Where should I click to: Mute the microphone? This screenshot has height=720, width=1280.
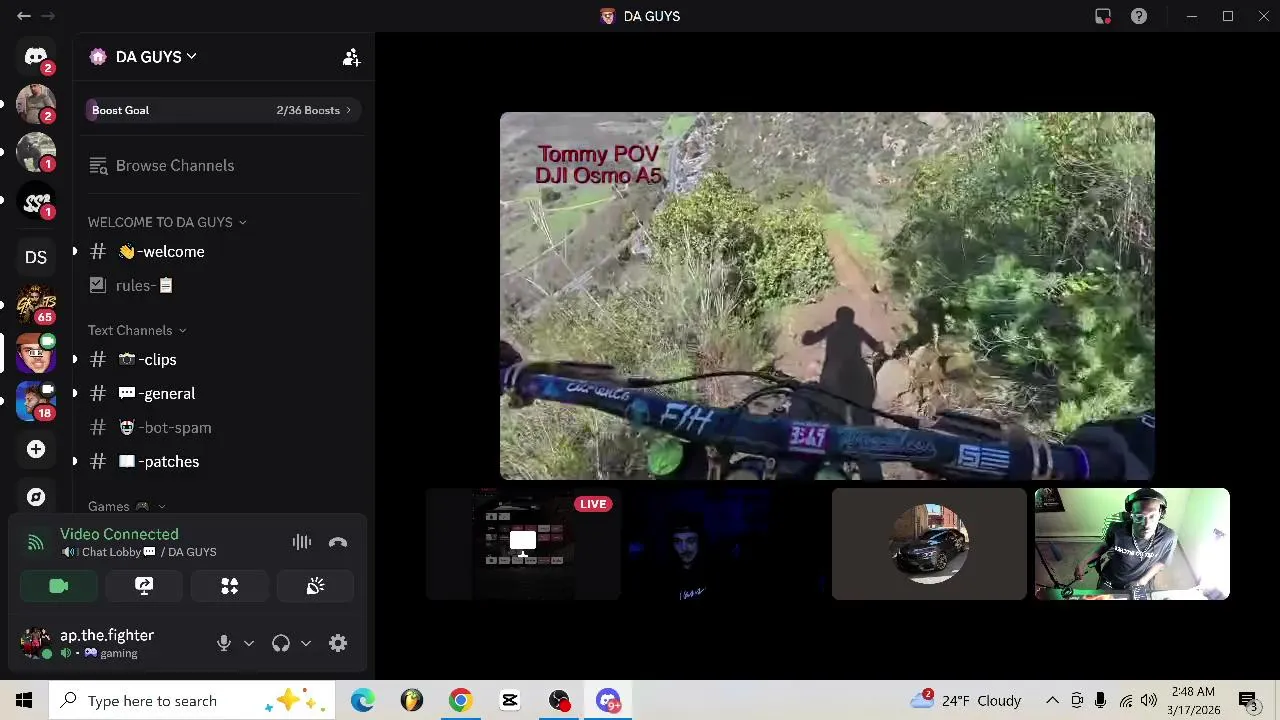tap(224, 643)
